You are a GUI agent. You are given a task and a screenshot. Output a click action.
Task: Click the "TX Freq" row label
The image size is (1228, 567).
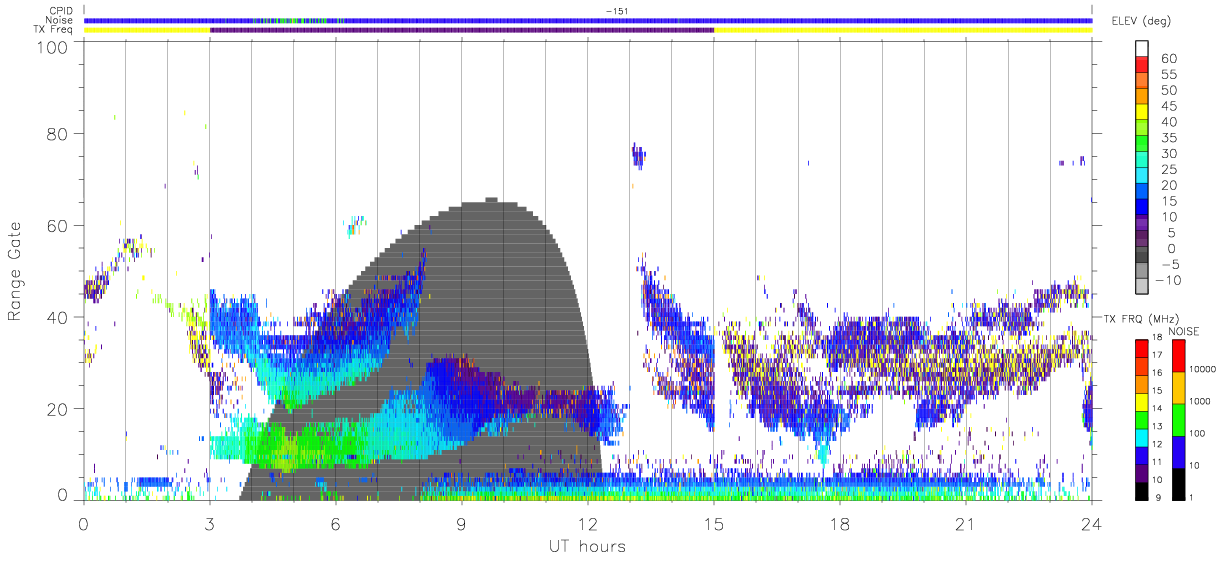[x=54, y=30]
